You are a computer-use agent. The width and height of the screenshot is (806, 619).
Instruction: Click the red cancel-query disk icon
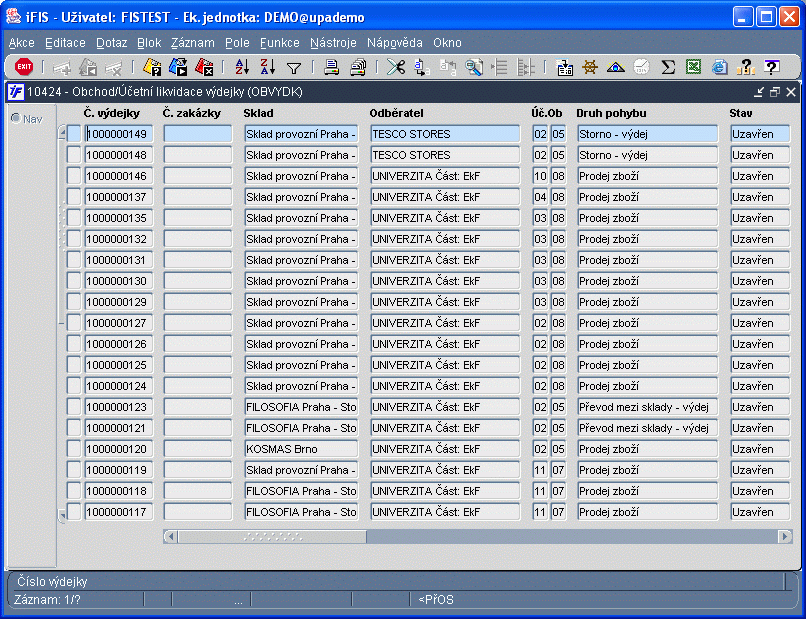coord(204,67)
